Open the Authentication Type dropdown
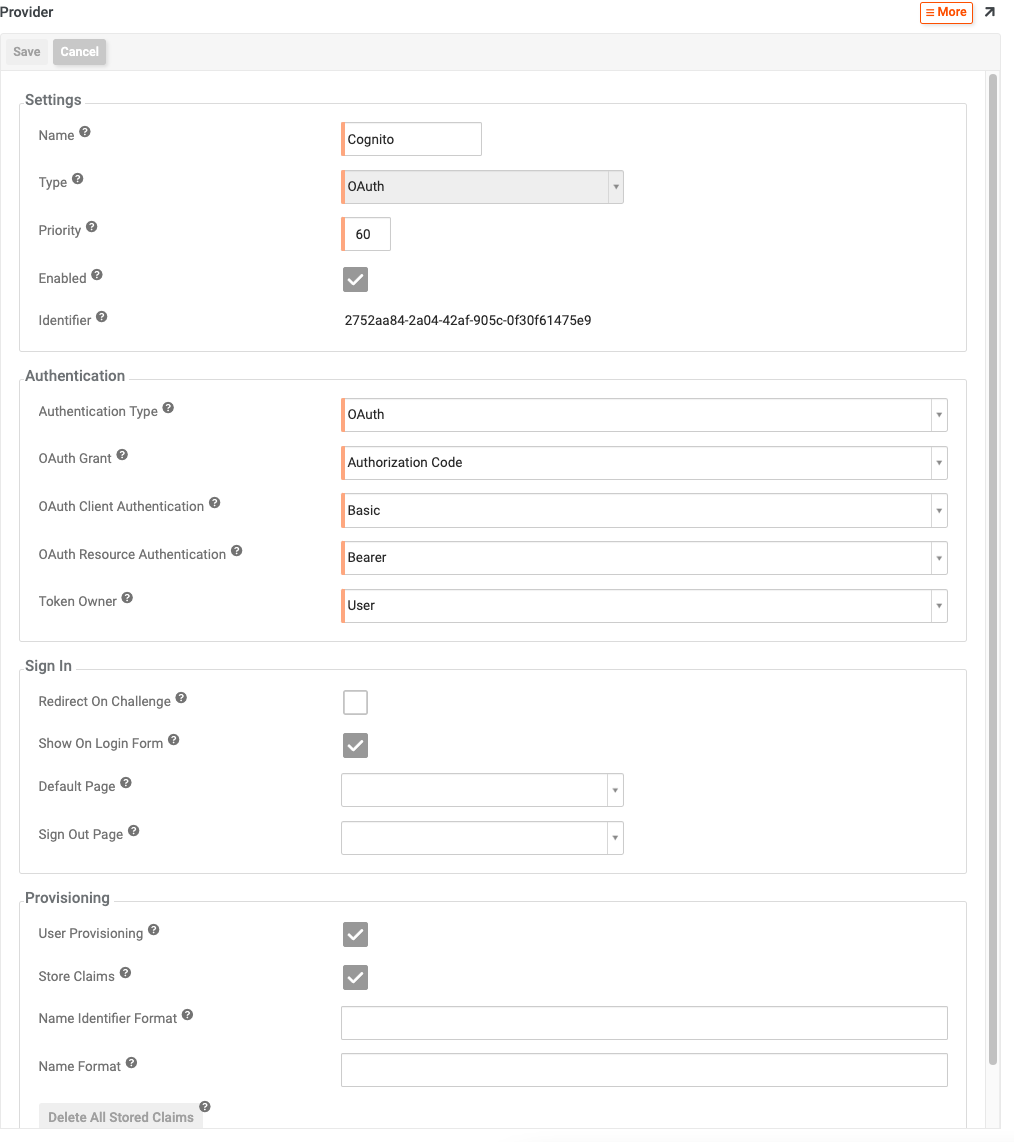 644,415
